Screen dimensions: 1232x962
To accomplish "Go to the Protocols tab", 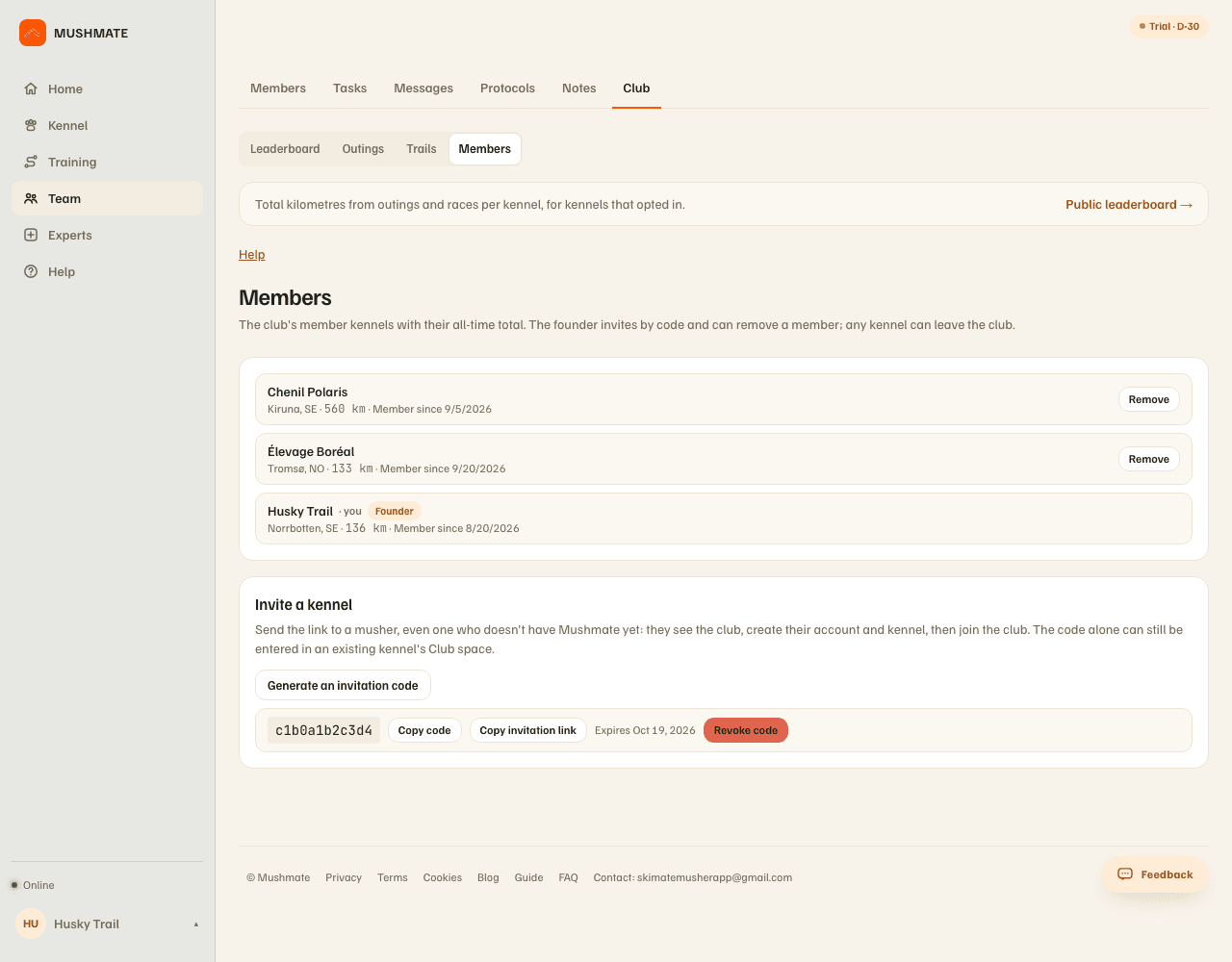I will (507, 88).
